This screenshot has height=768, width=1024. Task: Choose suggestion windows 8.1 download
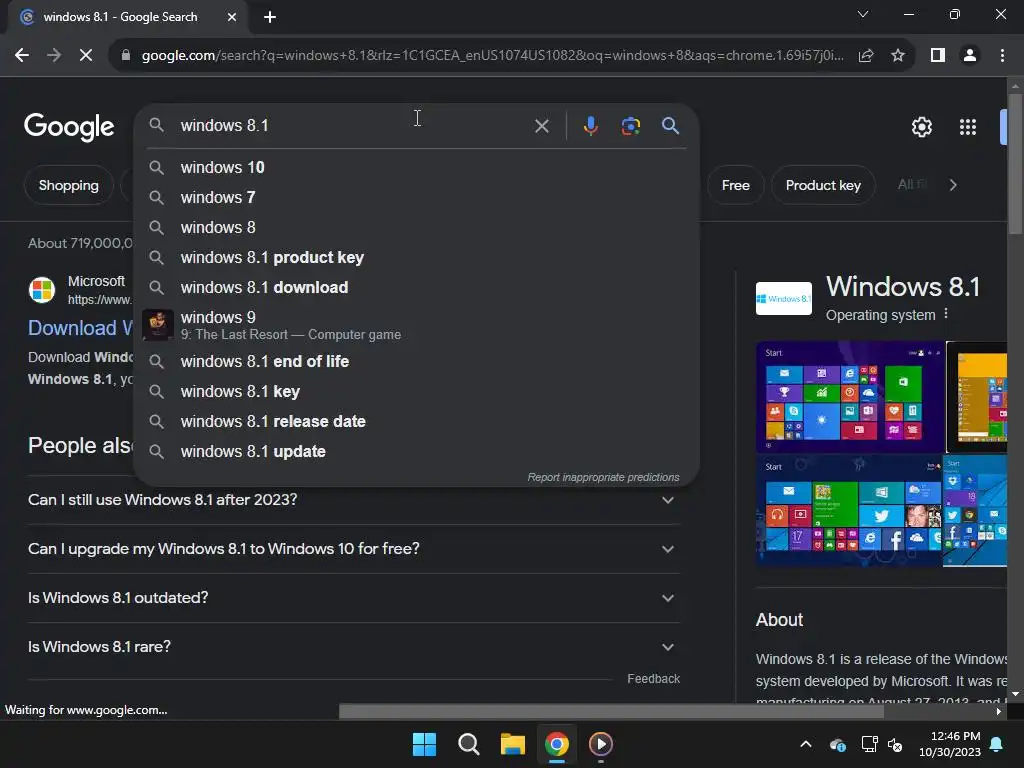point(416,288)
